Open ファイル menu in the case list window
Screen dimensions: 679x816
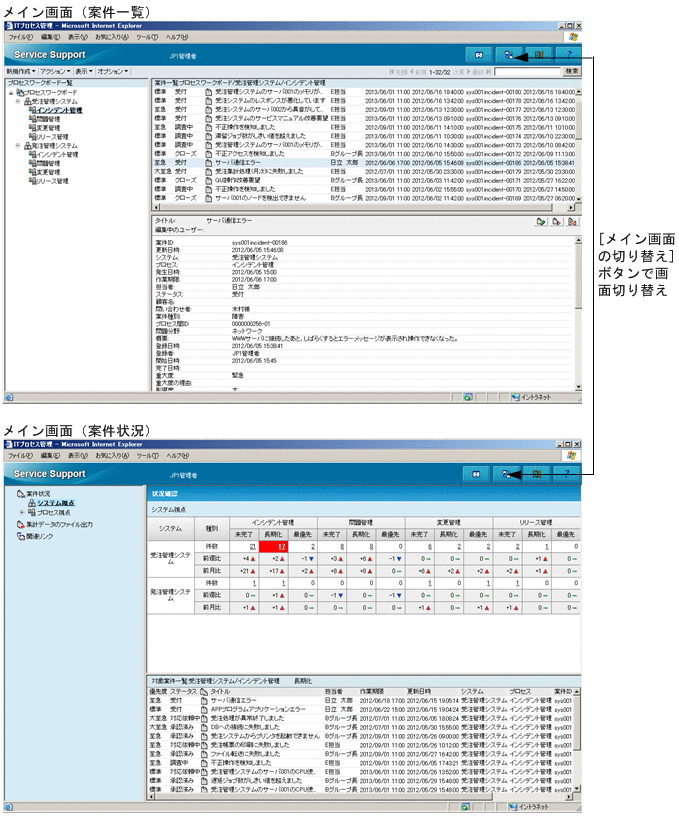[20, 37]
